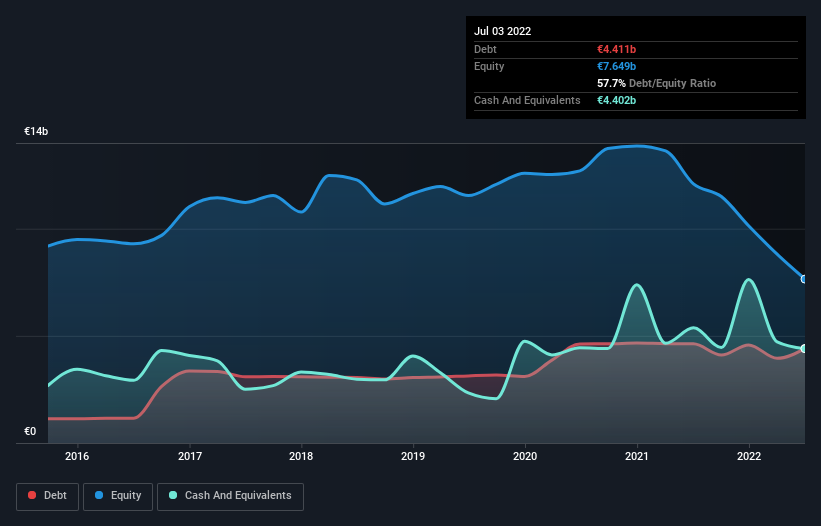Click the €0 y-axis label
Viewport: 821px width, 526px height.
click(x=30, y=431)
